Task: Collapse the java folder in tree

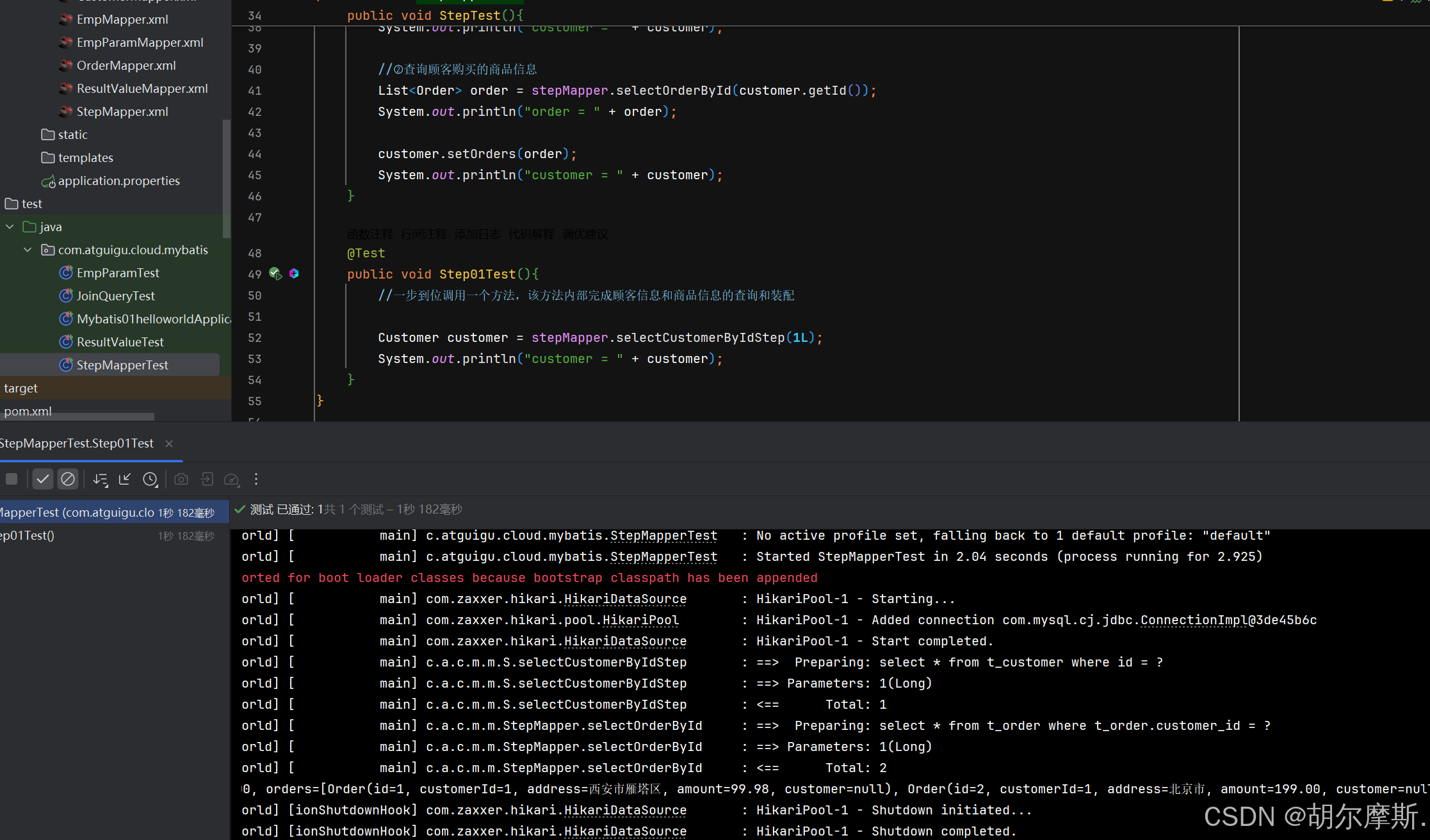Action: tap(10, 227)
